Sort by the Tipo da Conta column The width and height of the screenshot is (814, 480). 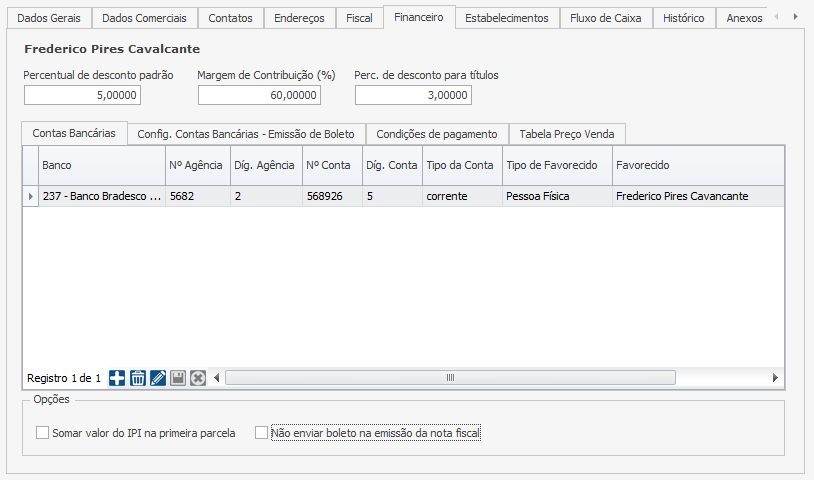tap(460, 165)
